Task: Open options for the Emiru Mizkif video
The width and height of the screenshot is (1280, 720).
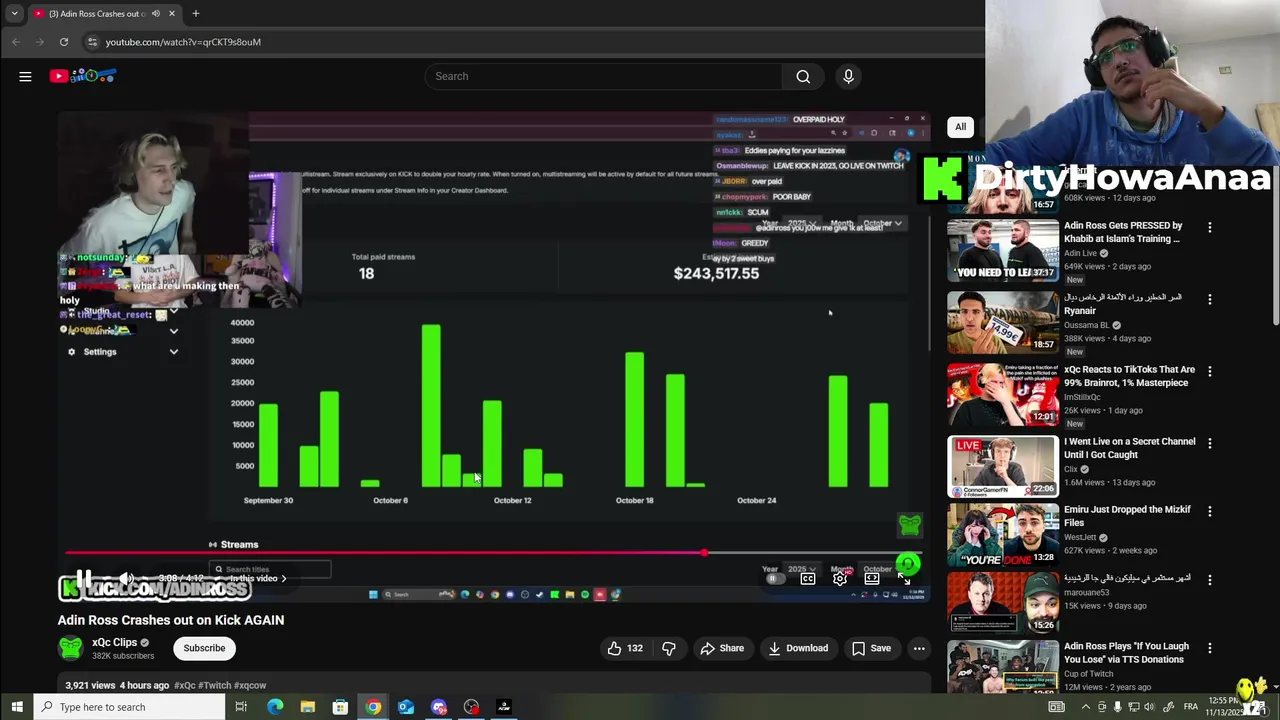Action: [x=1209, y=512]
